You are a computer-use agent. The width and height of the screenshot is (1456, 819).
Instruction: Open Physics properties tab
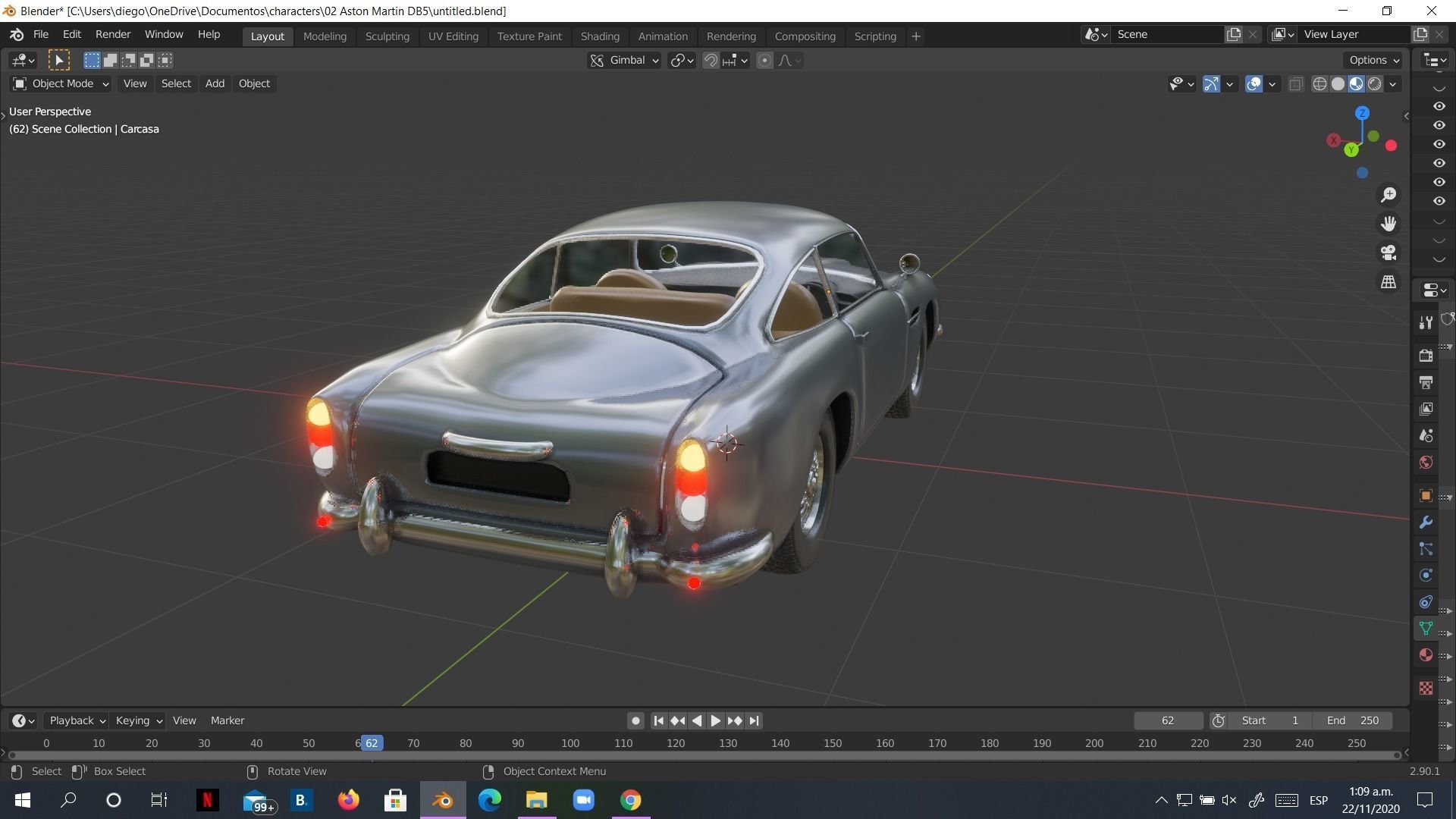coord(1426,576)
